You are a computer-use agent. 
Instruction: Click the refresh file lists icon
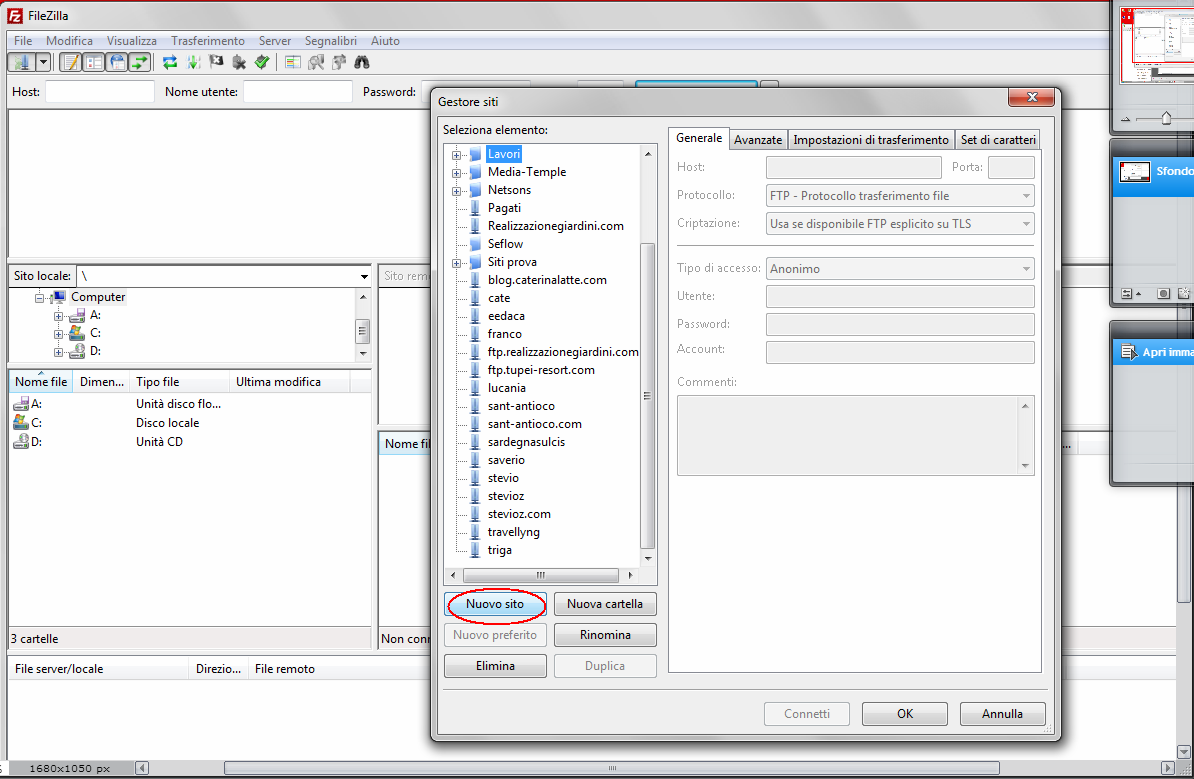(170, 62)
